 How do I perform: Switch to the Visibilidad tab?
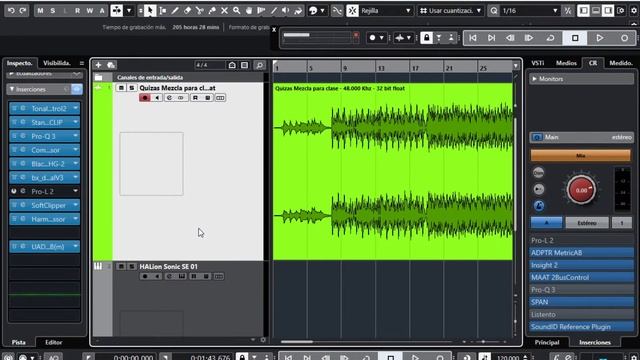pyautogui.click(x=57, y=63)
